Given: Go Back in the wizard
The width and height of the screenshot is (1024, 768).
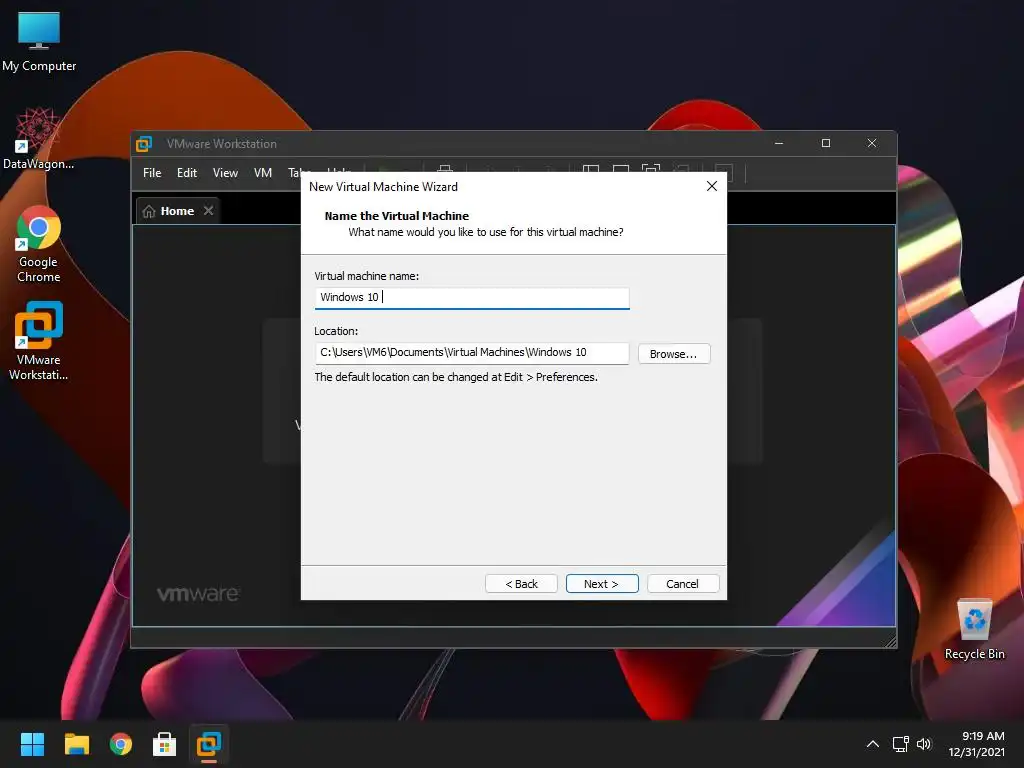Looking at the screenshot, I should pos(521,584).
